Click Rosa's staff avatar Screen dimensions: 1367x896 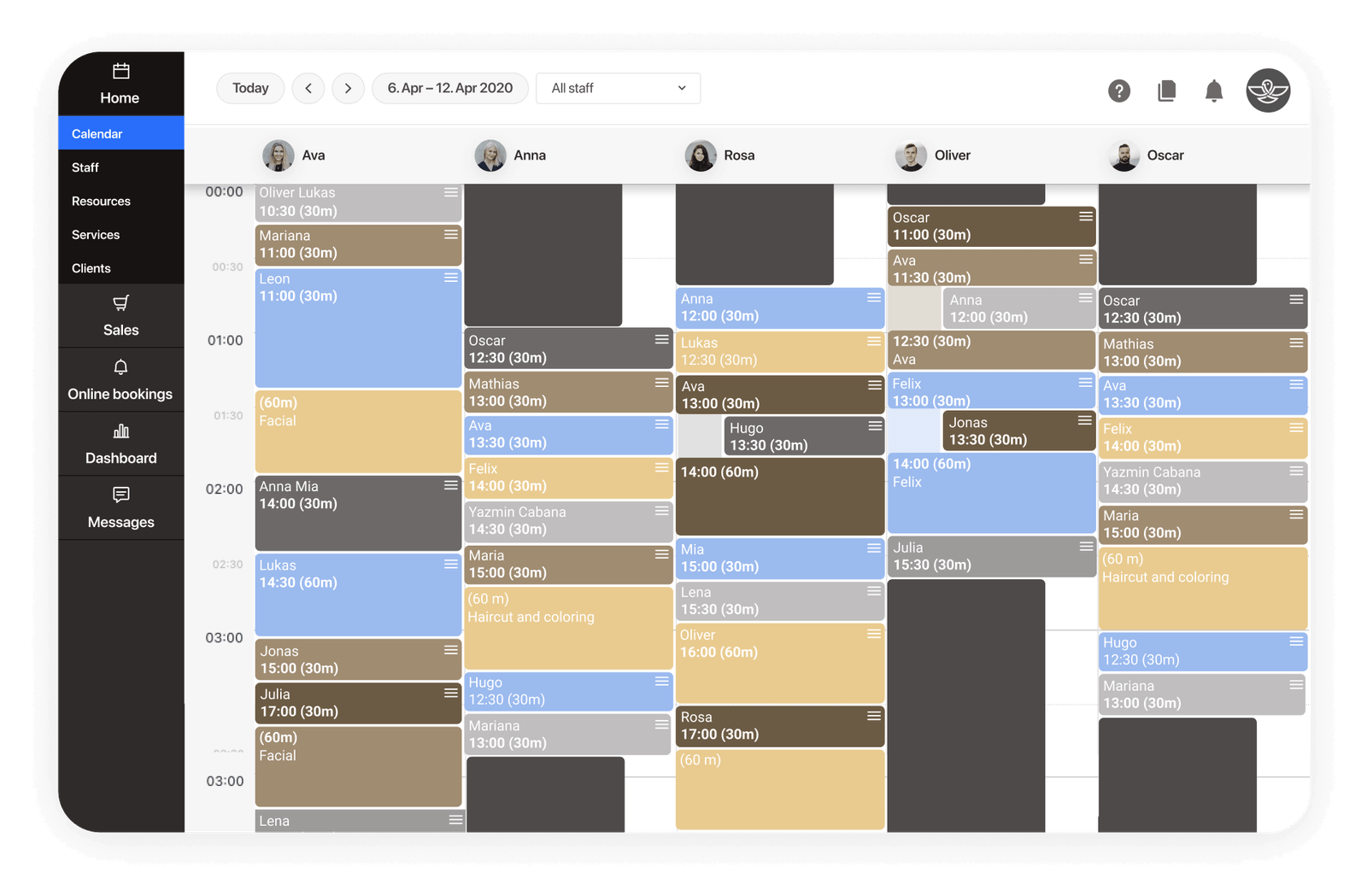(x=701, y=155)
